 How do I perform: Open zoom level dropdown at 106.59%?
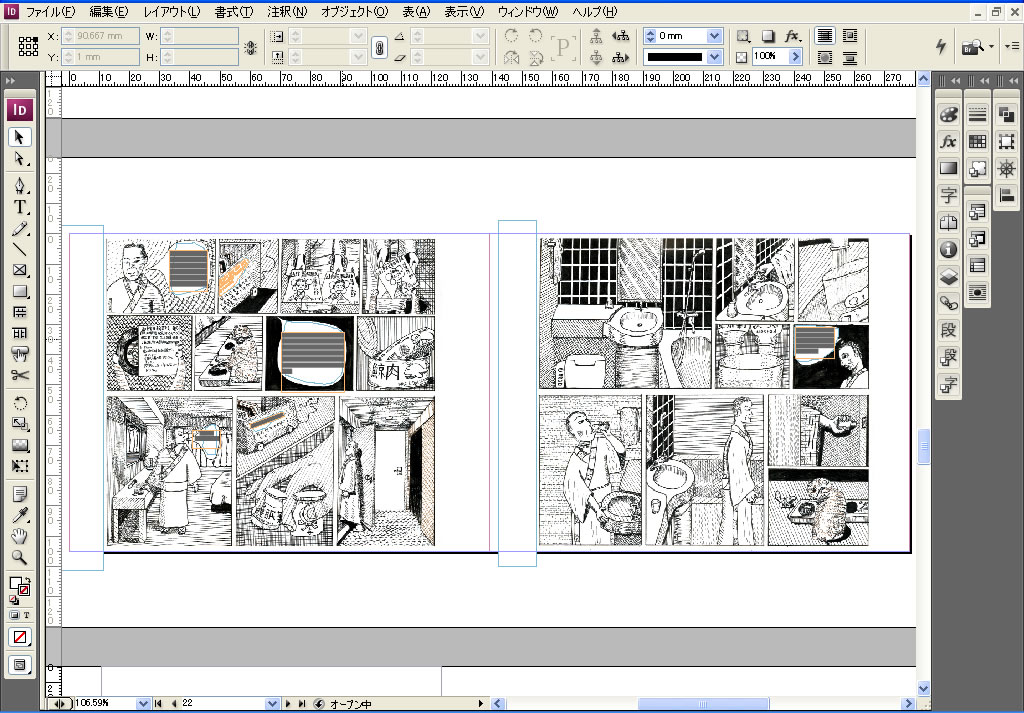coord(143,703)
